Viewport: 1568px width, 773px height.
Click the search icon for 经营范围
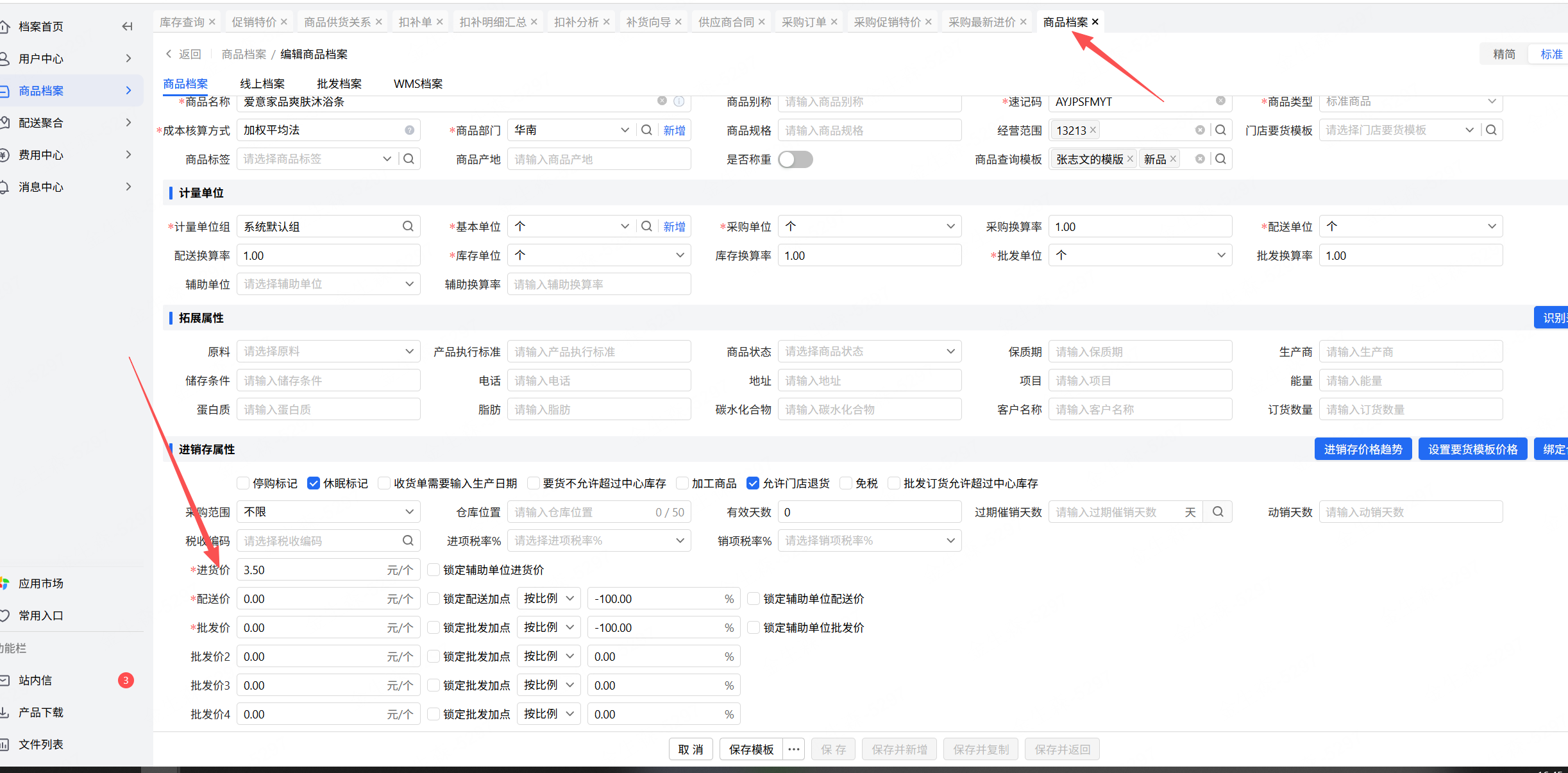tap(1220, 130)
